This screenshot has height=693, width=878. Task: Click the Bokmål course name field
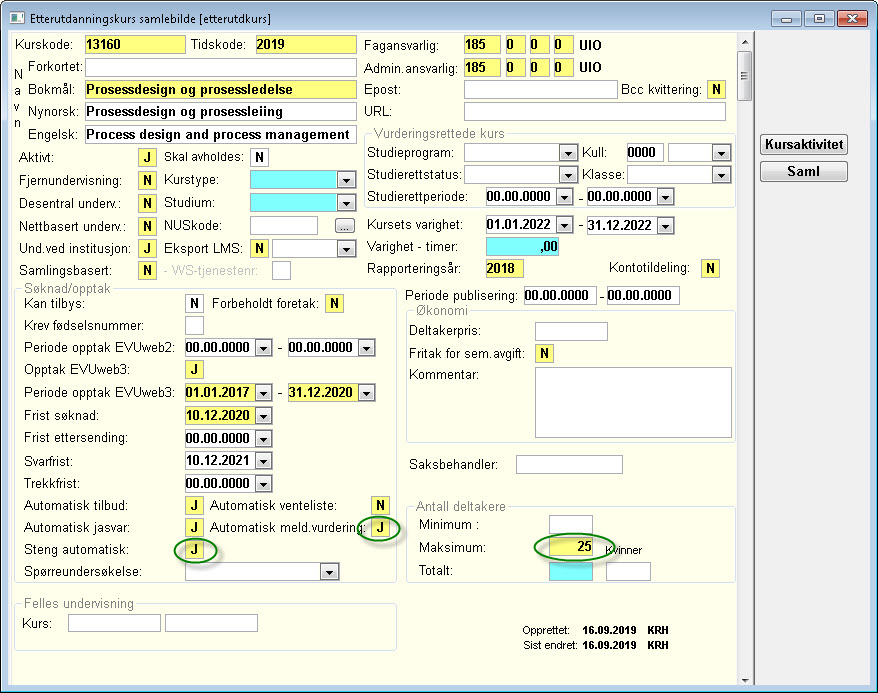coord(221,90)
